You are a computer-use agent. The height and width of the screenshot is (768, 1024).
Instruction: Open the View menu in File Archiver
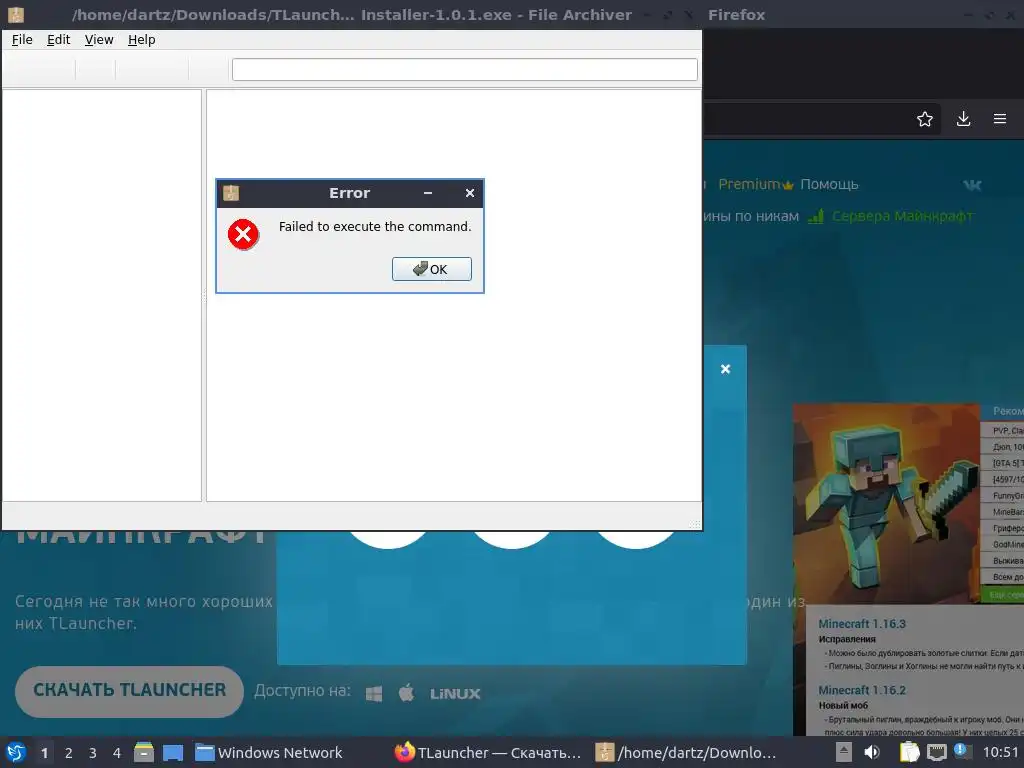(99, 40)
